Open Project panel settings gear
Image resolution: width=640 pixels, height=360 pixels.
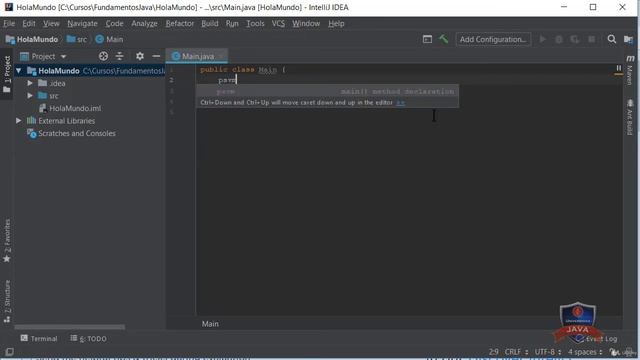pos(140,56)
